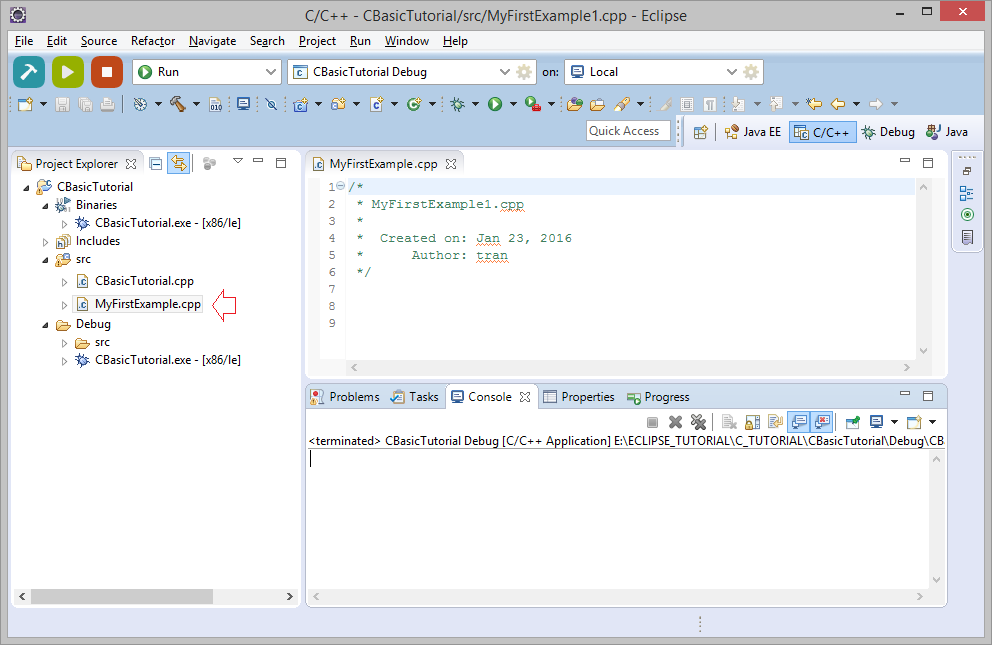Switch to the Debug perspective
The height and width of the screenshot is (645, 992).
888,132
